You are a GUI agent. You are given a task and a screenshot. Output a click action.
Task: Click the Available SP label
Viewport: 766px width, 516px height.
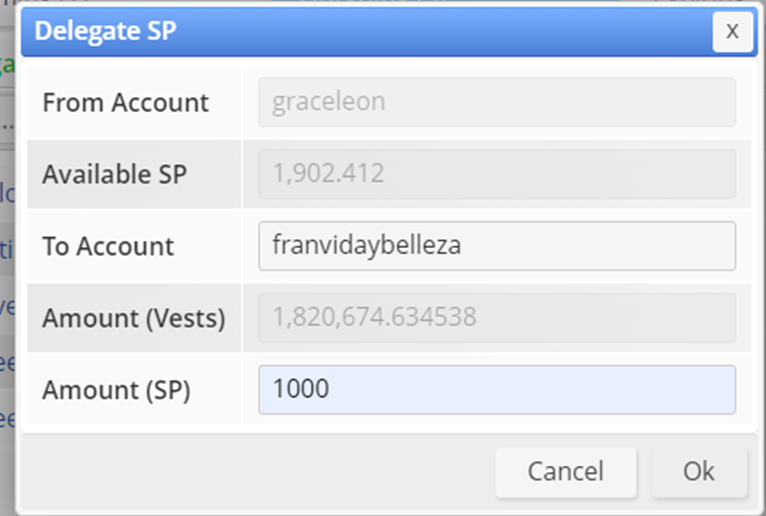click(114, 174)
